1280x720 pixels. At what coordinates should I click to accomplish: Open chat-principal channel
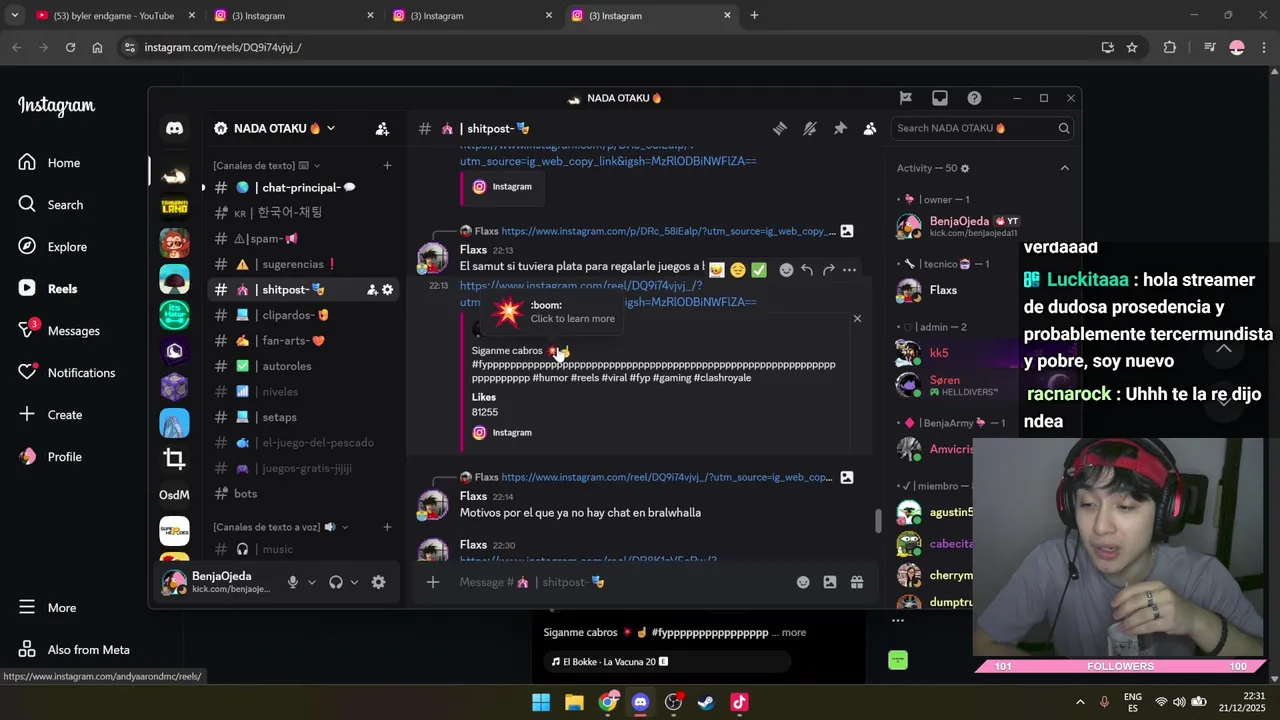point(304,188)
